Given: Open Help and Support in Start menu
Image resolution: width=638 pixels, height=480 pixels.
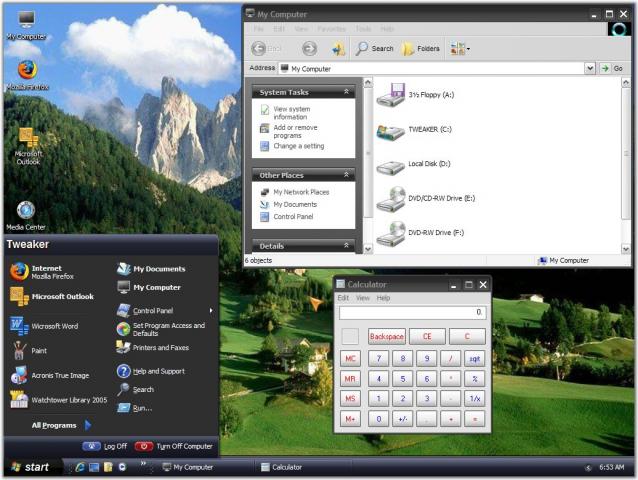Looking at the screenshot, I should [151, 371].
